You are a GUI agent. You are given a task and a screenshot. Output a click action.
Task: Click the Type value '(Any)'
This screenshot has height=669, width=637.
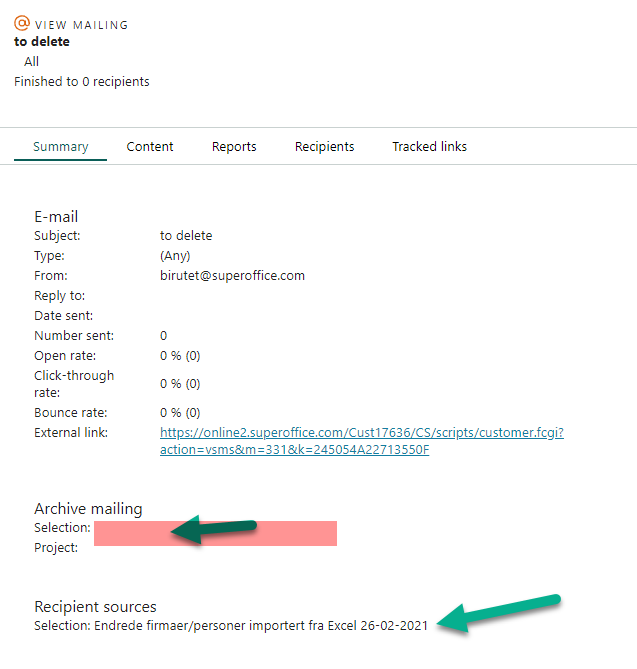click(x=175, y=256)
